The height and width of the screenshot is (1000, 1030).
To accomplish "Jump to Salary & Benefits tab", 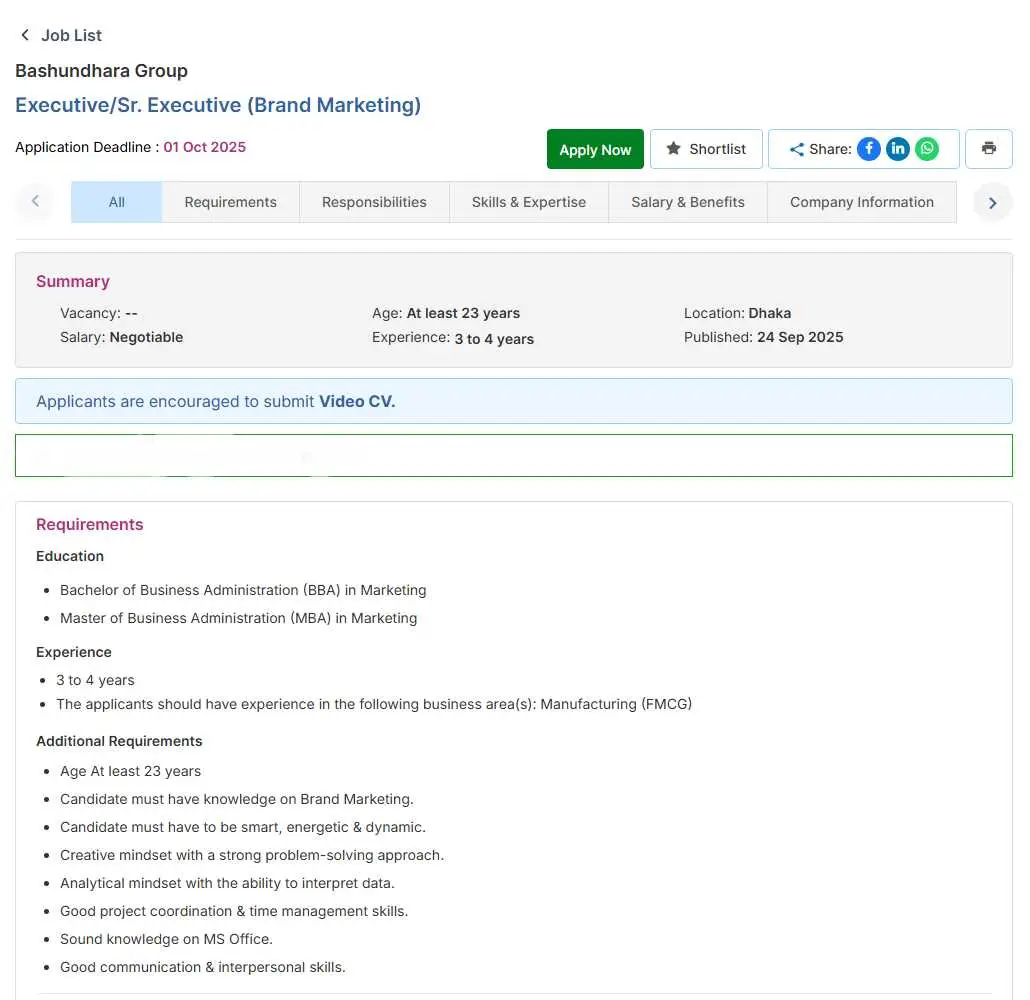I will point(687,202).
